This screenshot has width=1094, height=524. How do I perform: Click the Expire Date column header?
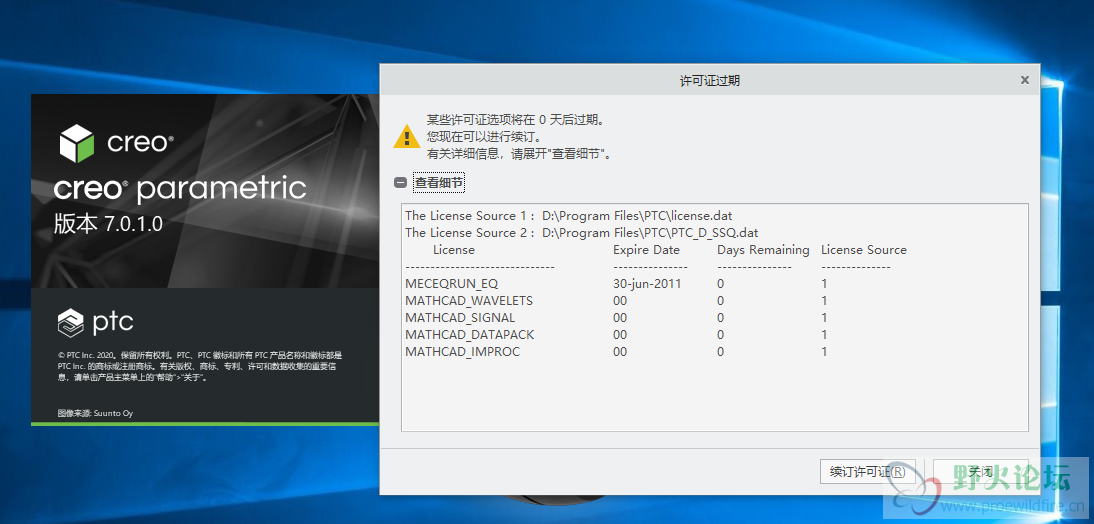646,250
